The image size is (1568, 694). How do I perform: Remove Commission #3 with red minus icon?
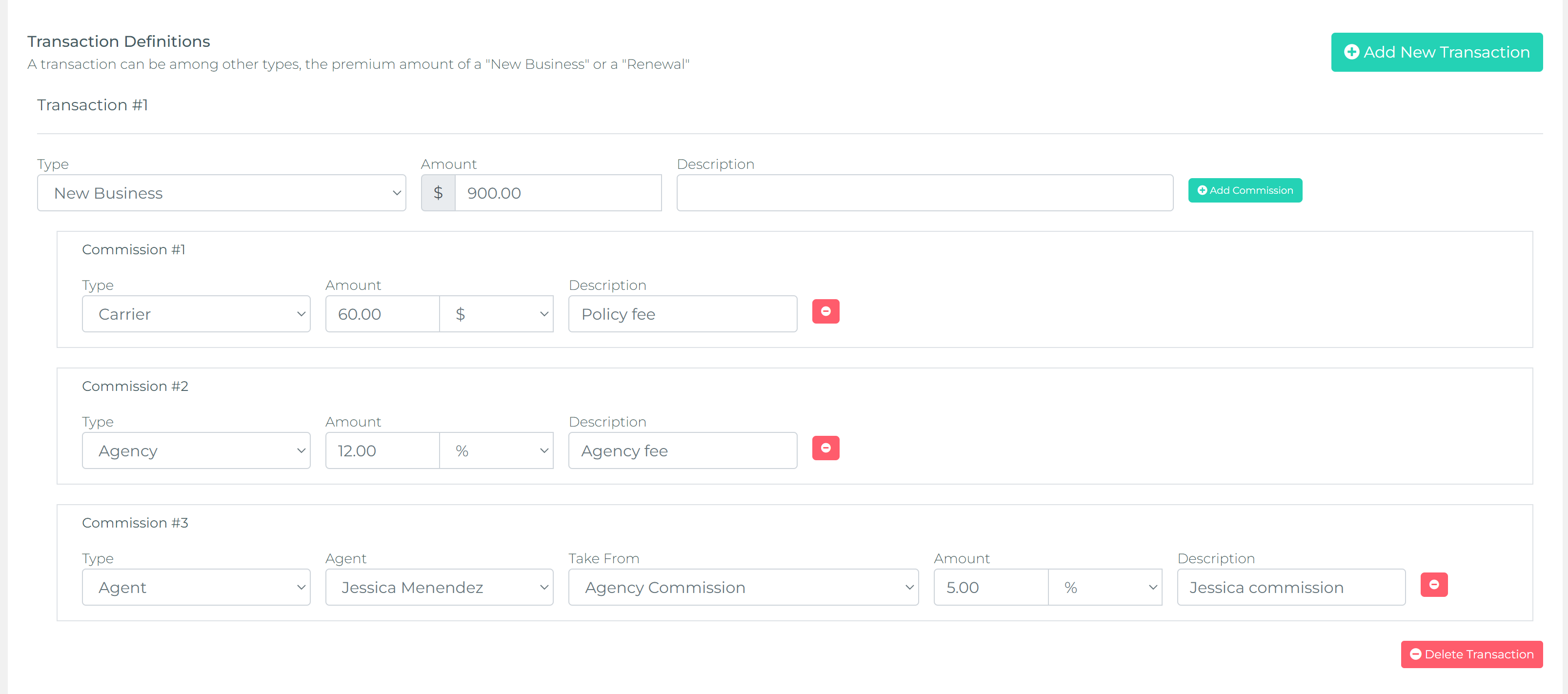point(1433,585)
